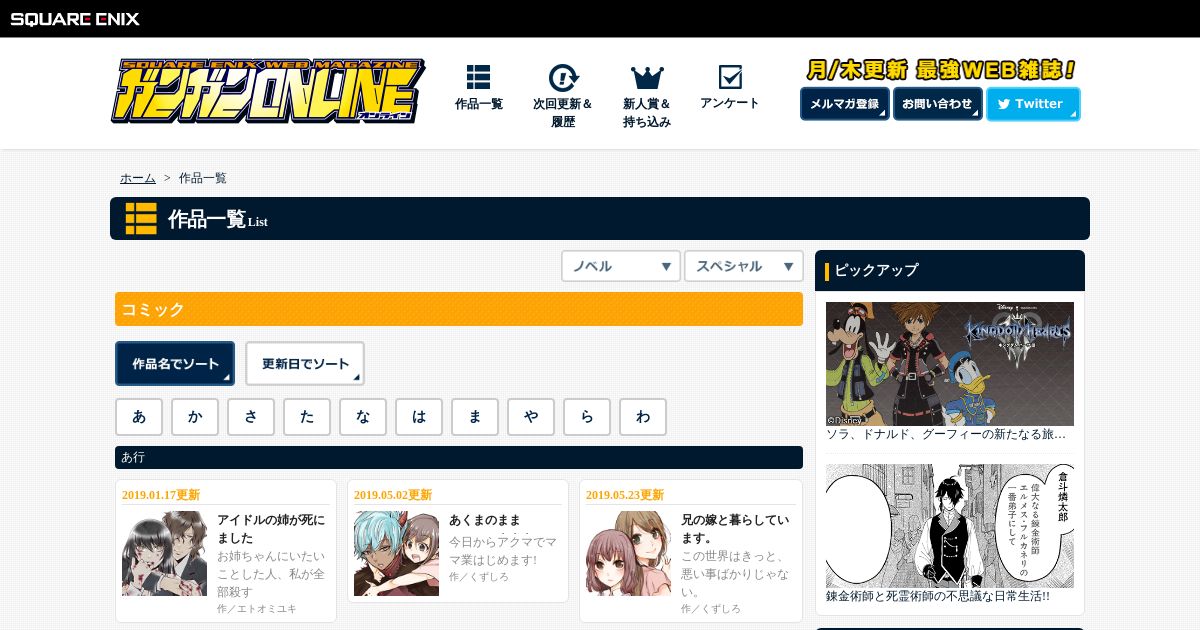Click the 2019.05.02更新 date text
Viewport: 1200px width, 630px height.
tap(393, 495)
